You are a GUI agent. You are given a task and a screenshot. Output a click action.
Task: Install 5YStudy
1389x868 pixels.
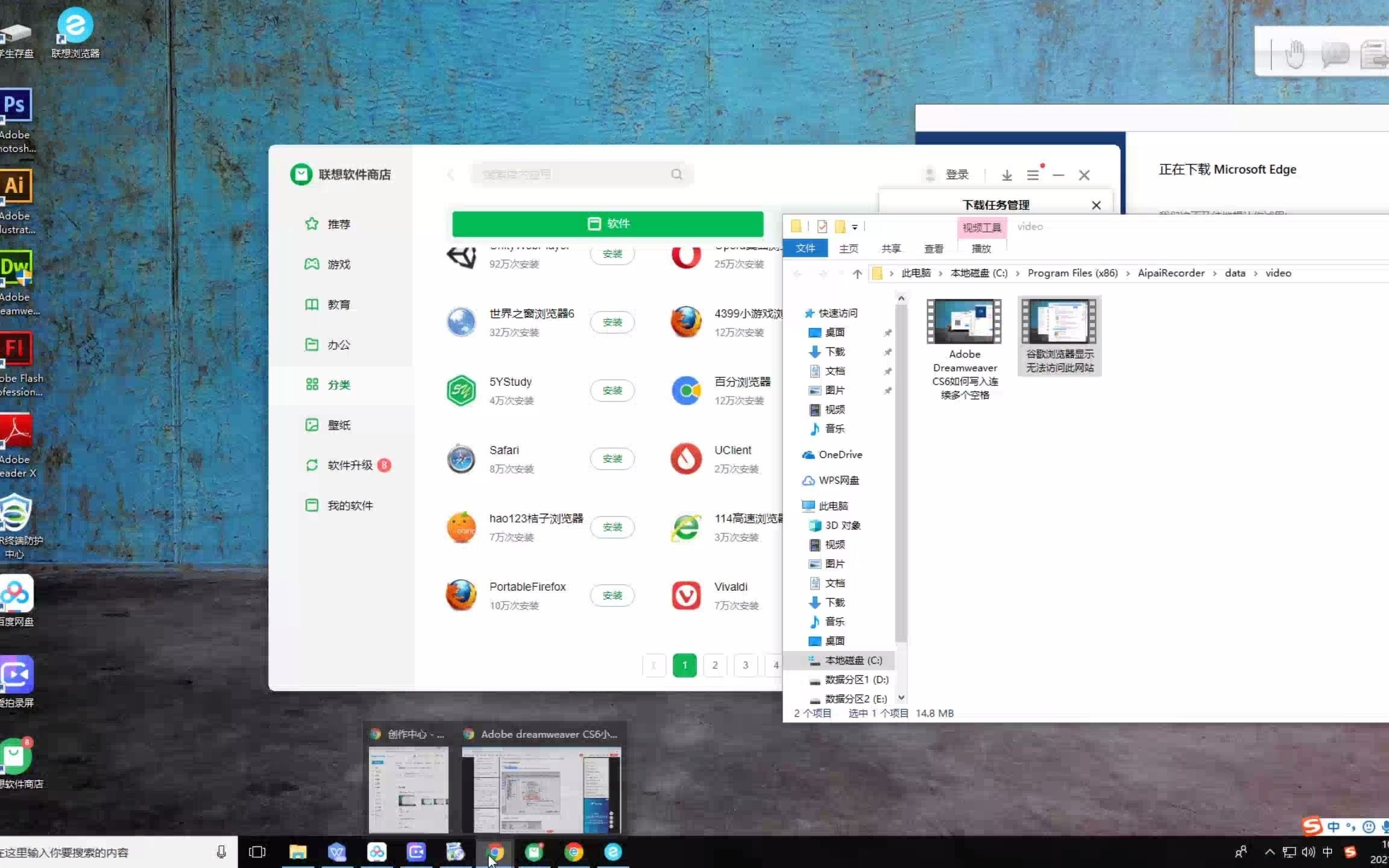(612, 390)
